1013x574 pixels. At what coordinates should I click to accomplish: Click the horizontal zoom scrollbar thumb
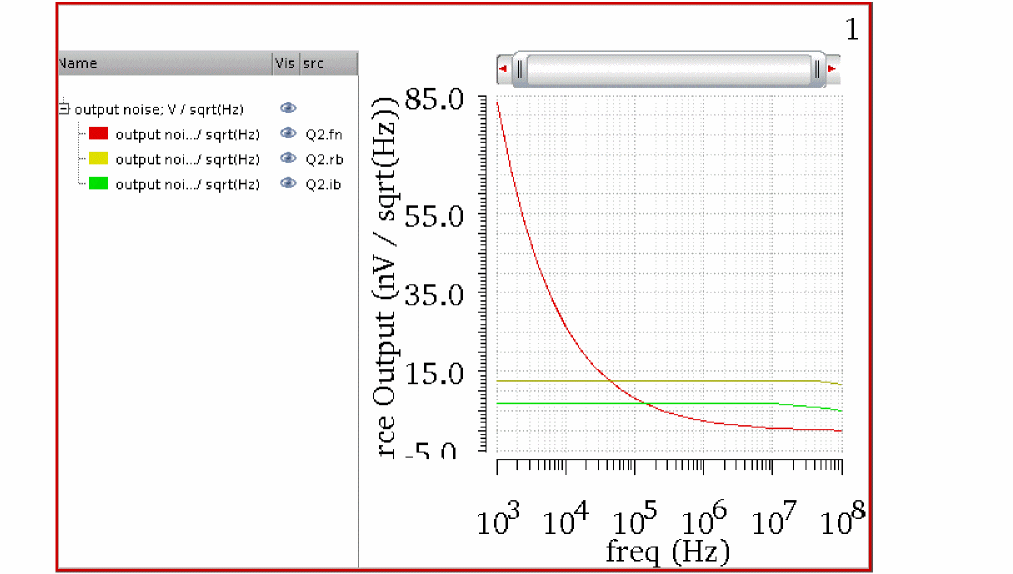669,69
